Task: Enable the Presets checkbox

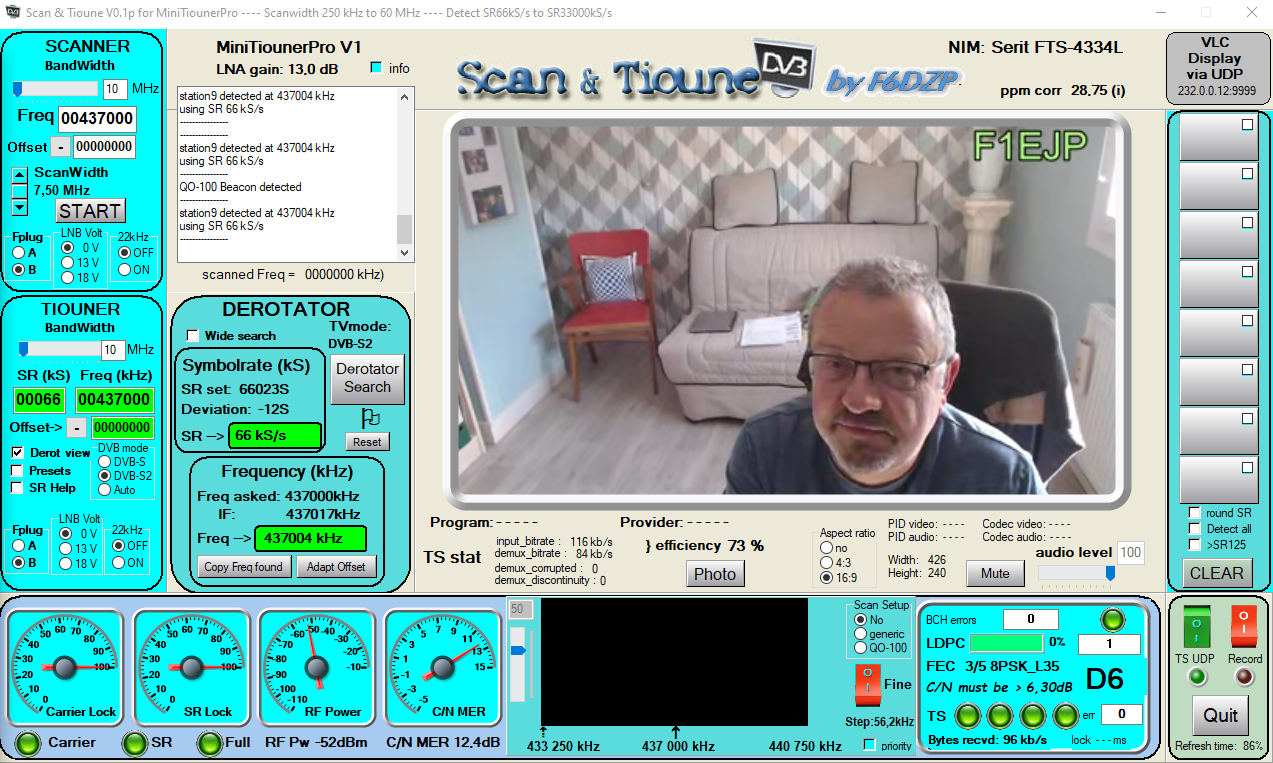Action: pyautogui.click(x=17, y=470)
